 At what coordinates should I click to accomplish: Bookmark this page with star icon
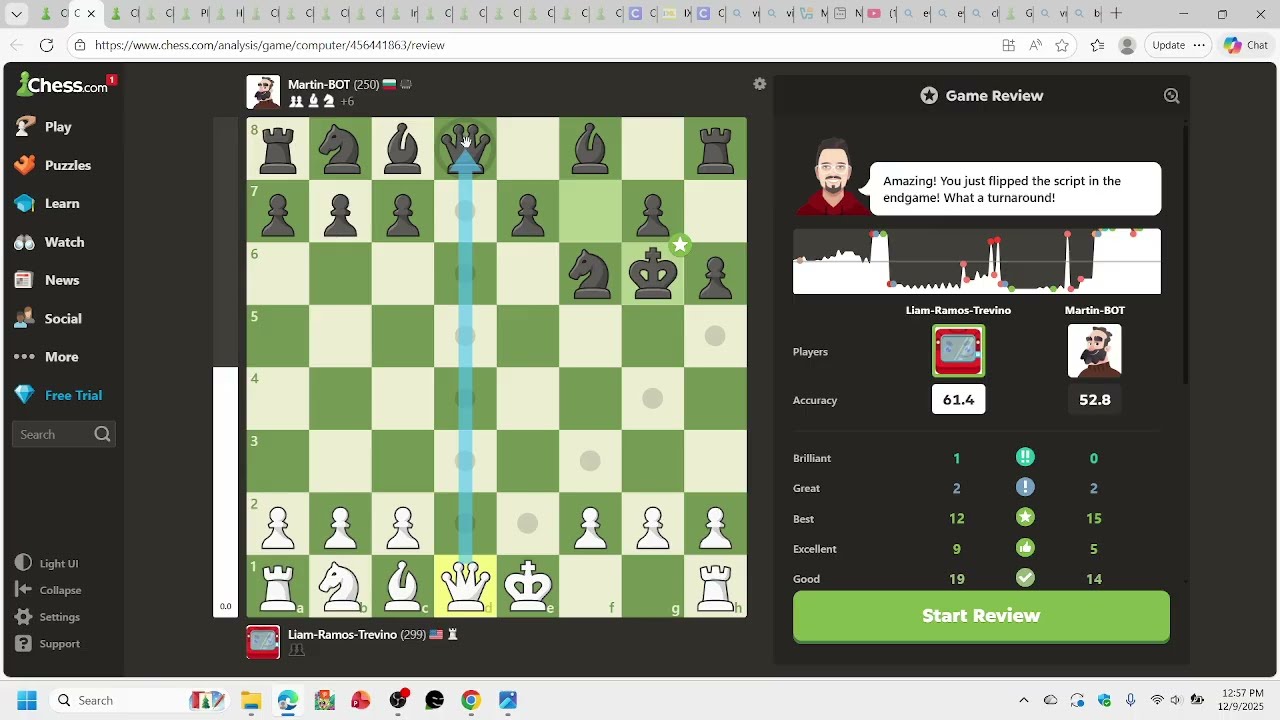pos(1062,45)
